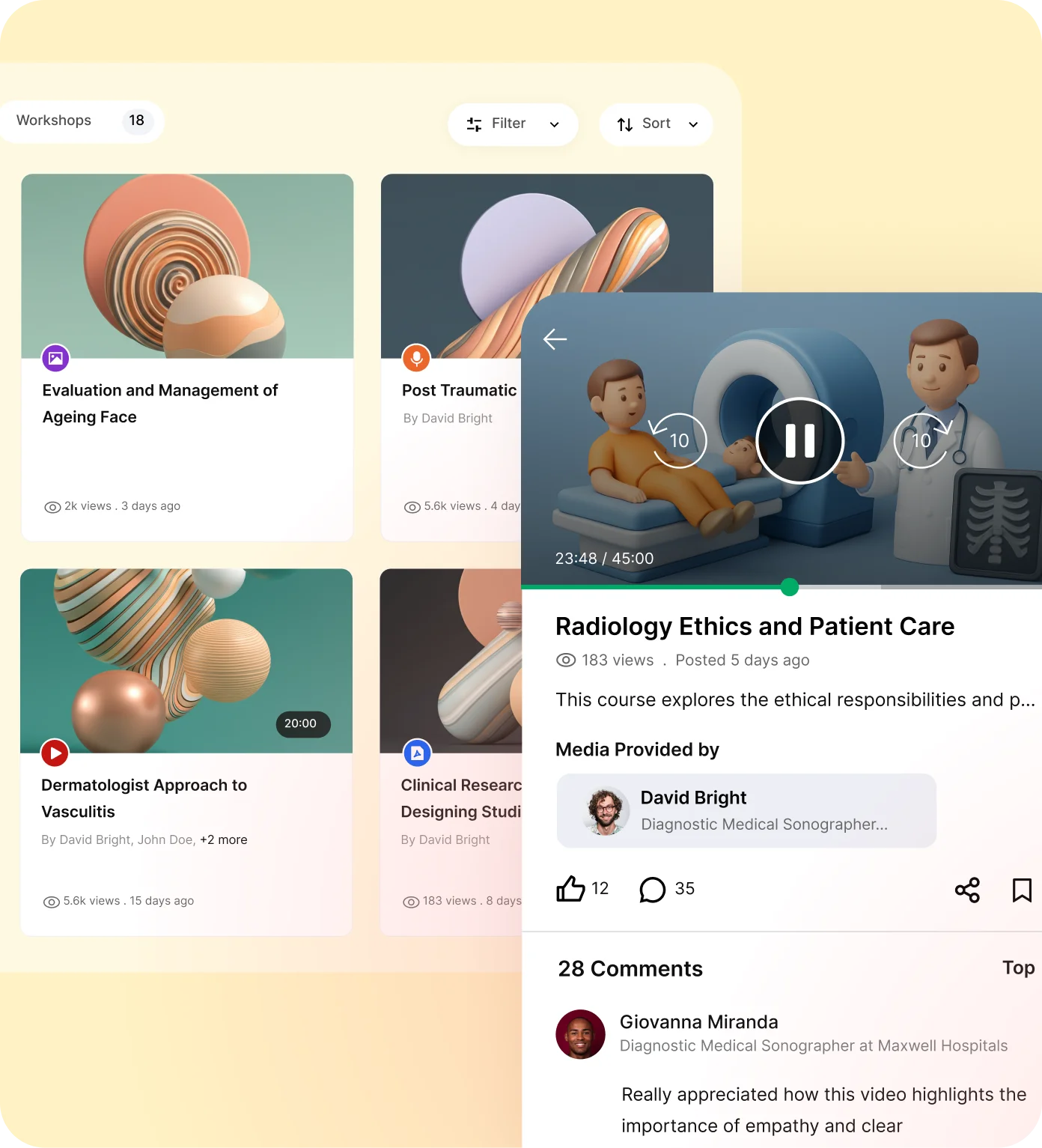Click the 20:00 duration badge on Vasculitis video
Screen dimensions: 1042x1148
302,724
